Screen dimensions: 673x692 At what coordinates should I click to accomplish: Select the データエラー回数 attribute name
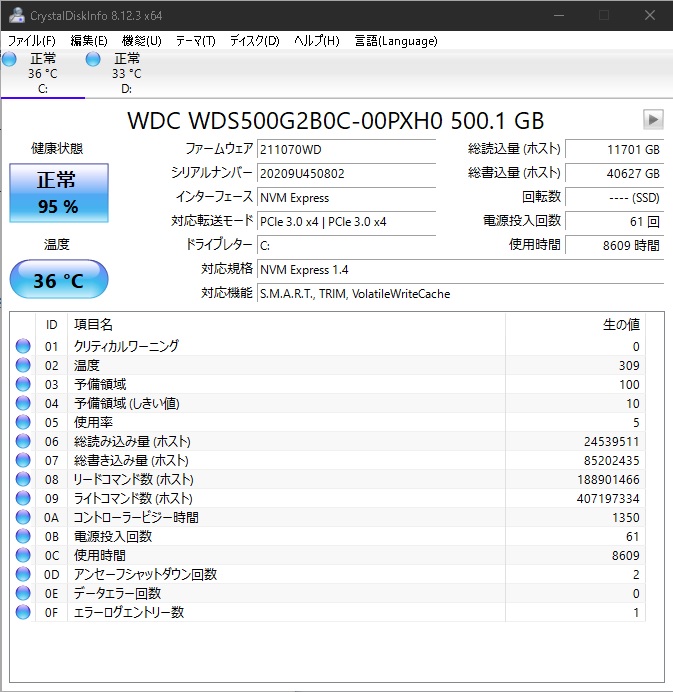pyautogui.click(x=117, y=593)
